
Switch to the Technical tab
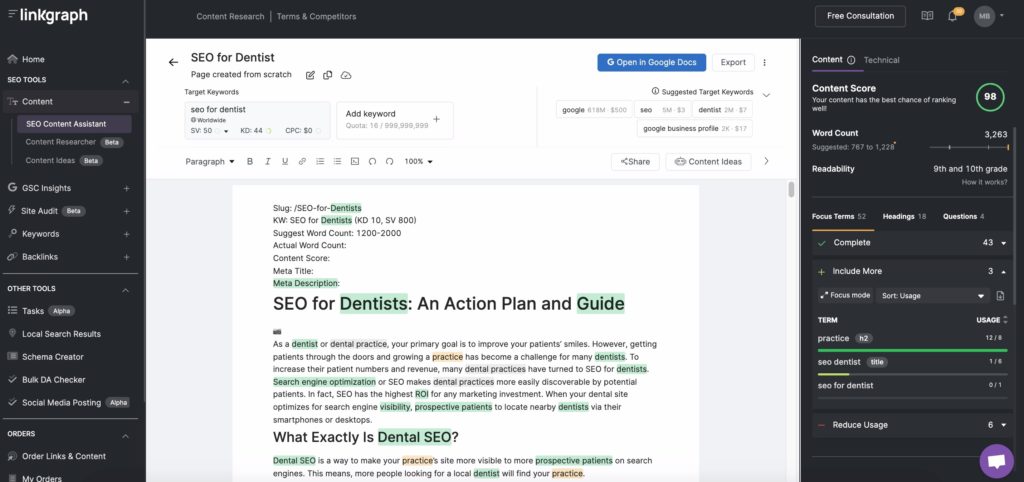pos(881,60)
